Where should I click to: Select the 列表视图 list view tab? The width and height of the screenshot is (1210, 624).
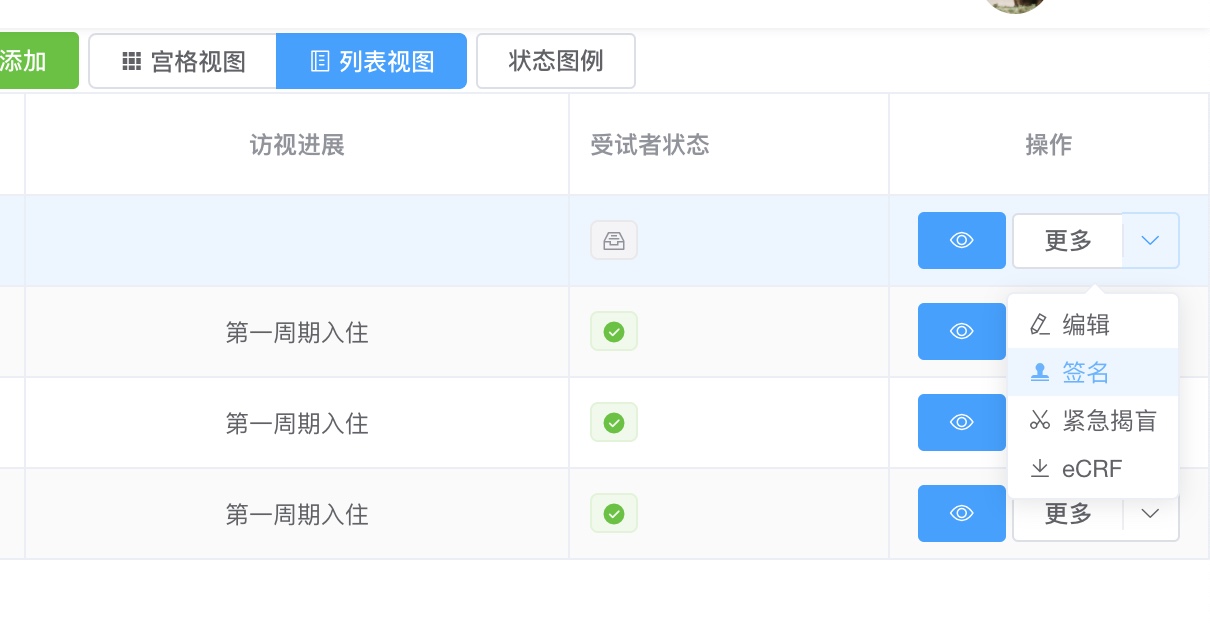click(372, 61)
